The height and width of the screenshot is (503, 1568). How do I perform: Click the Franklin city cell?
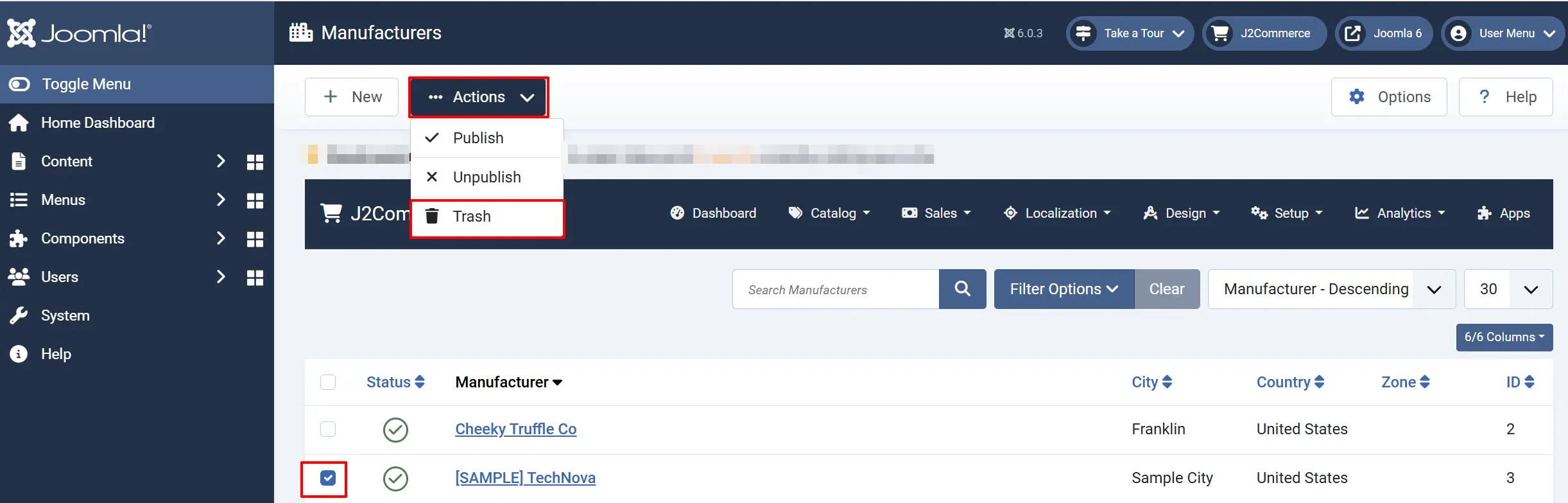pyautogui.click(x=1158, y=429)
